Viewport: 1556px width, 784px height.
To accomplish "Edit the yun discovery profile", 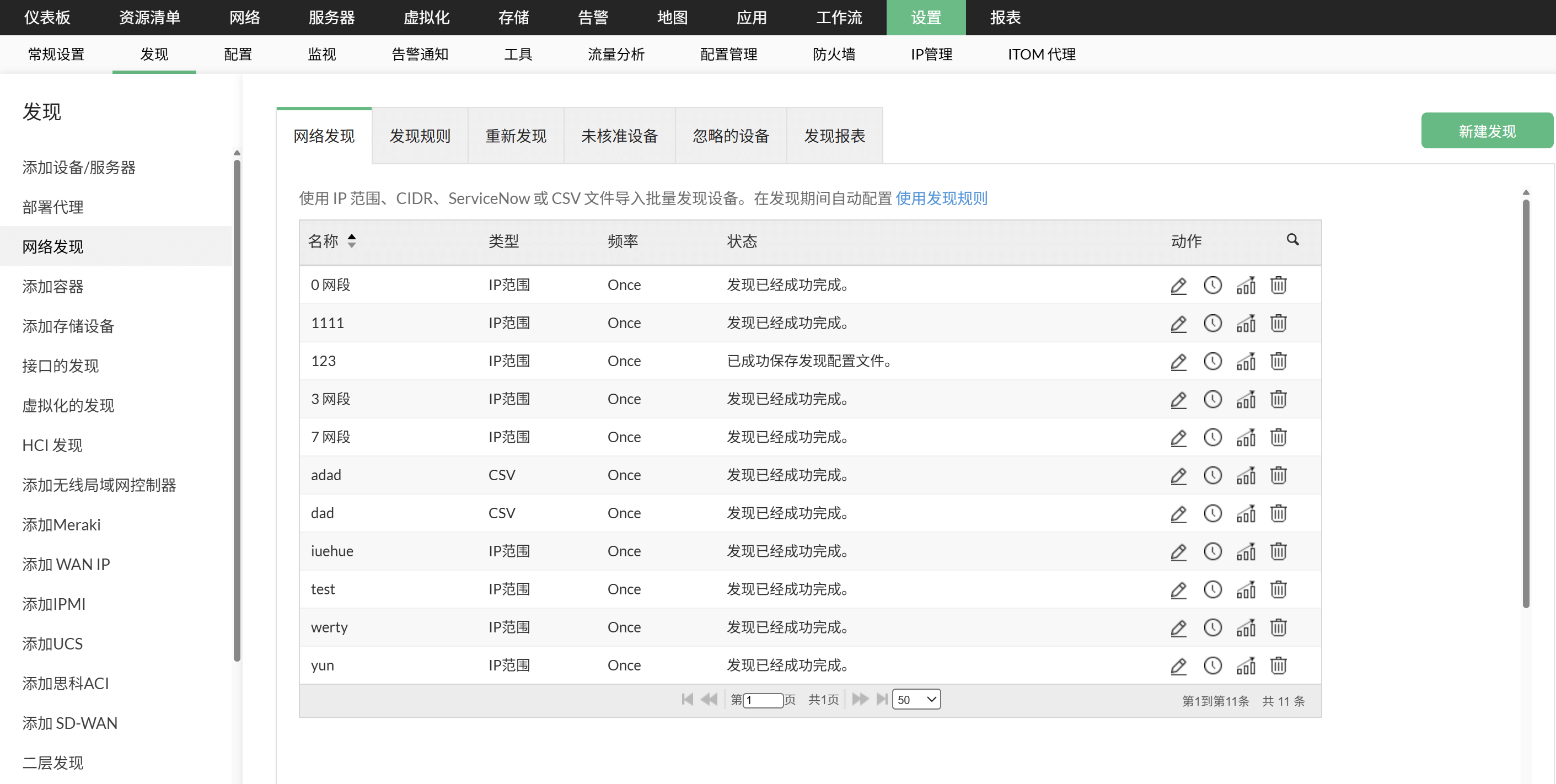I will pos(1178,665).
